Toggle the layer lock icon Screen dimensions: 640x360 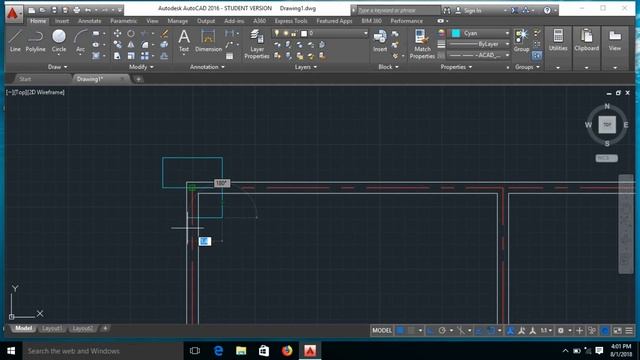(x=293, y=33)
